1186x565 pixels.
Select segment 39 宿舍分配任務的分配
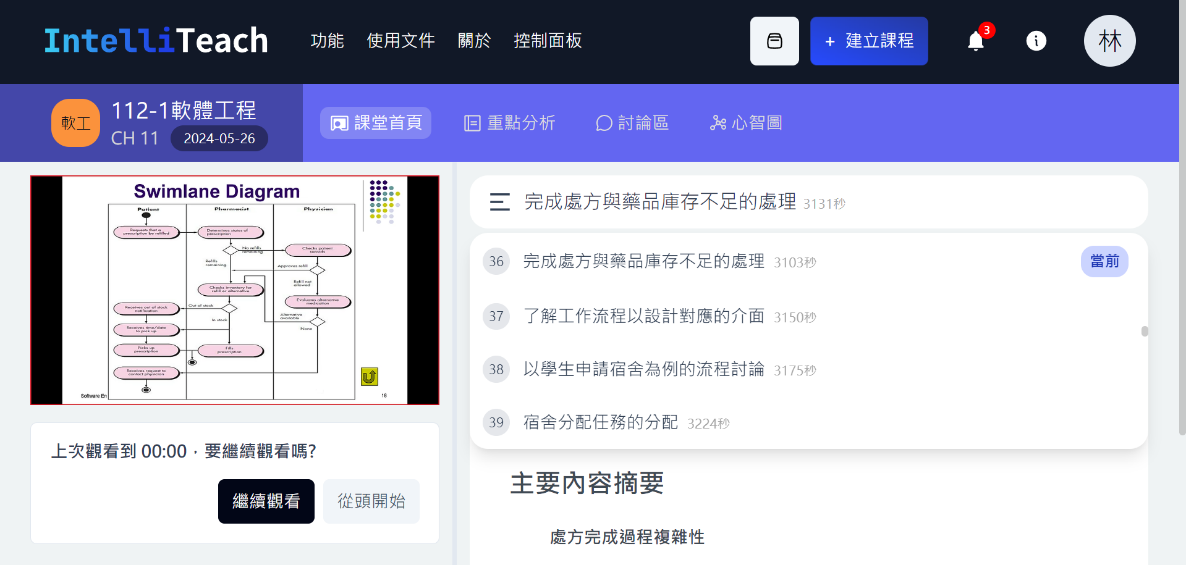[x=809, y=423]
